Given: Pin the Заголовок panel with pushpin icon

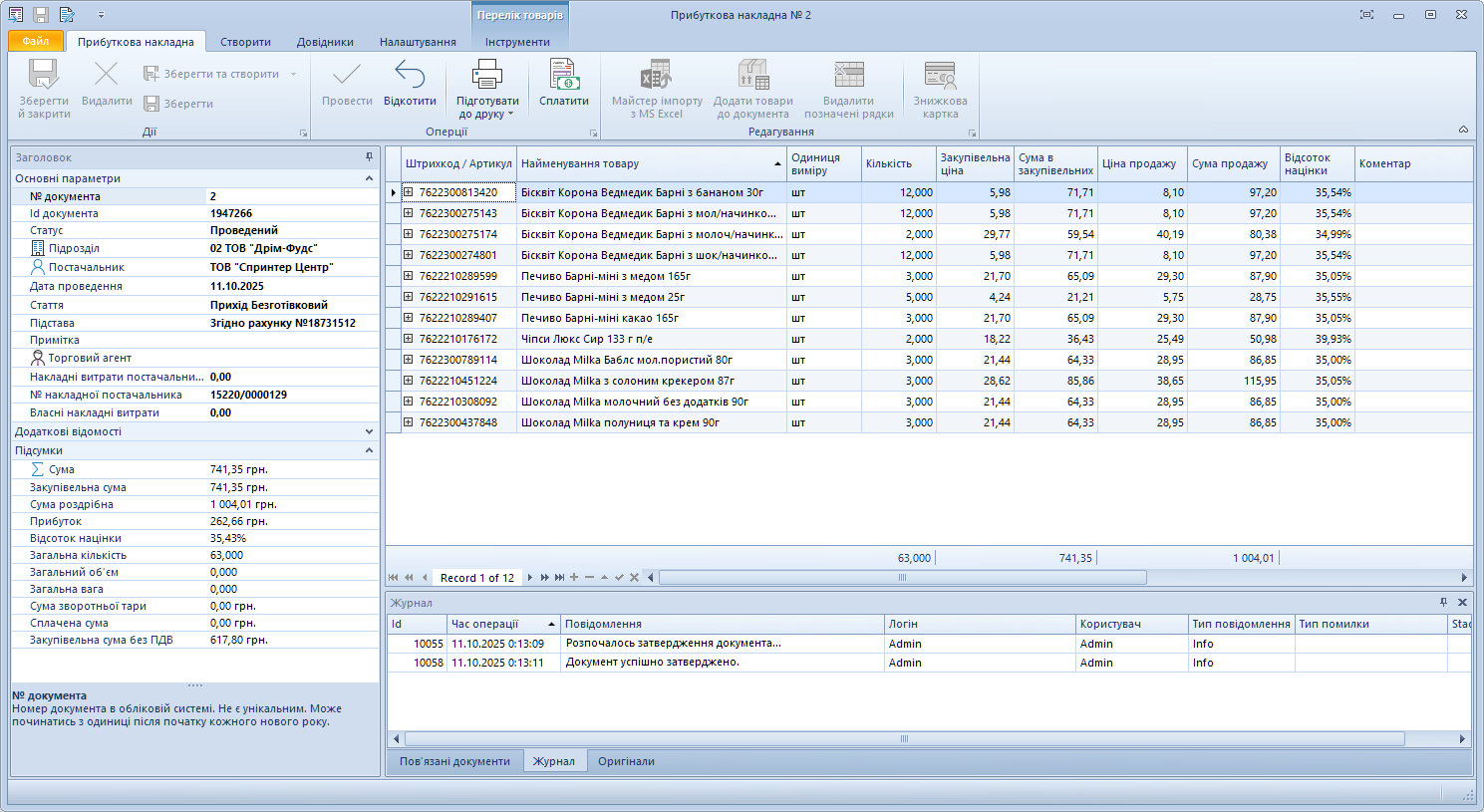Looking at the screenshot, I should (x=369, y=157).
